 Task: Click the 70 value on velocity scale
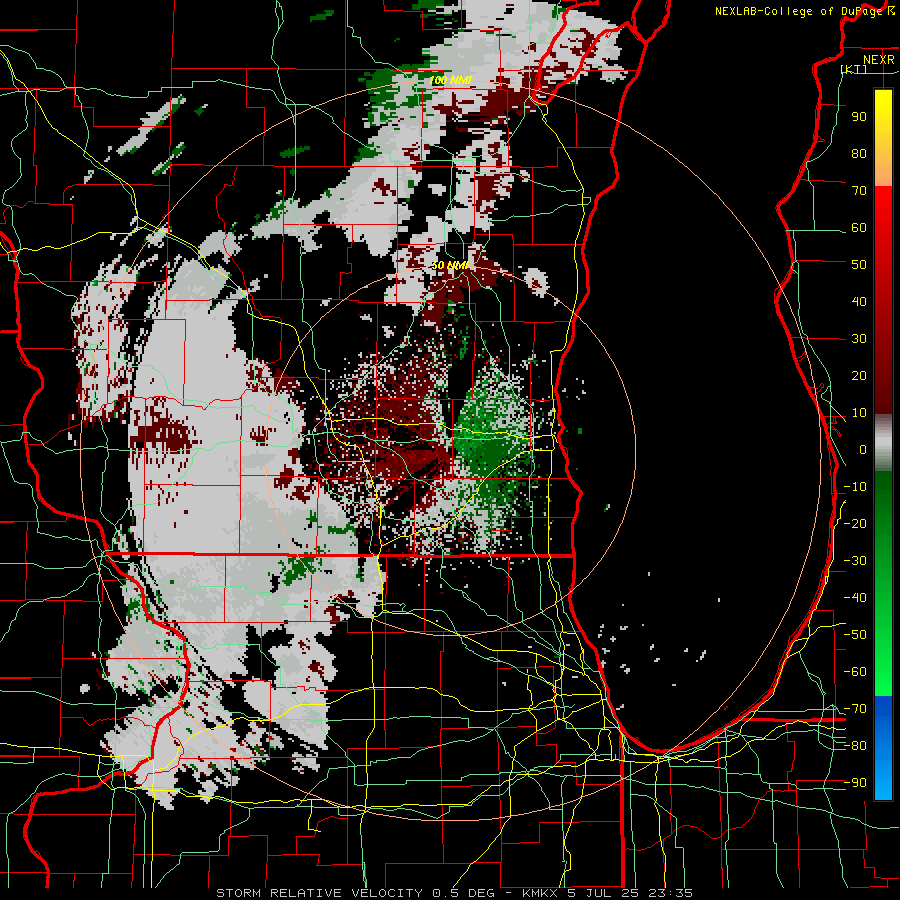859,191
